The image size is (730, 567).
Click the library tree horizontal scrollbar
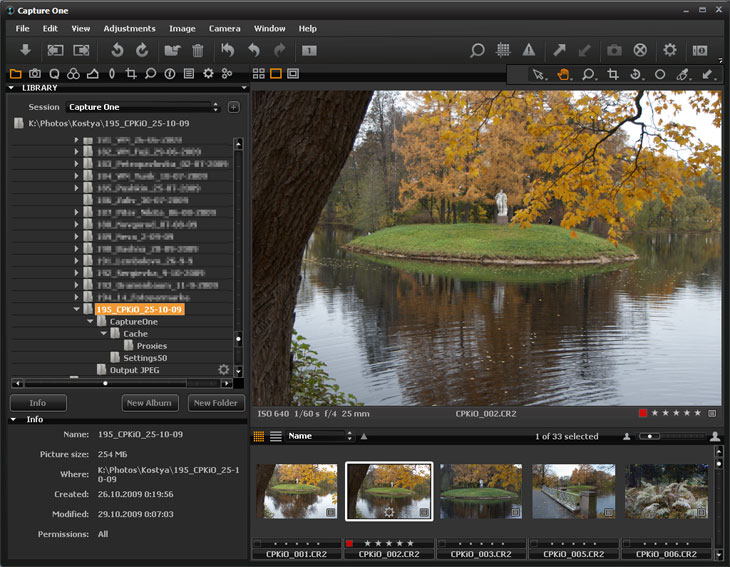coord(122,384)
